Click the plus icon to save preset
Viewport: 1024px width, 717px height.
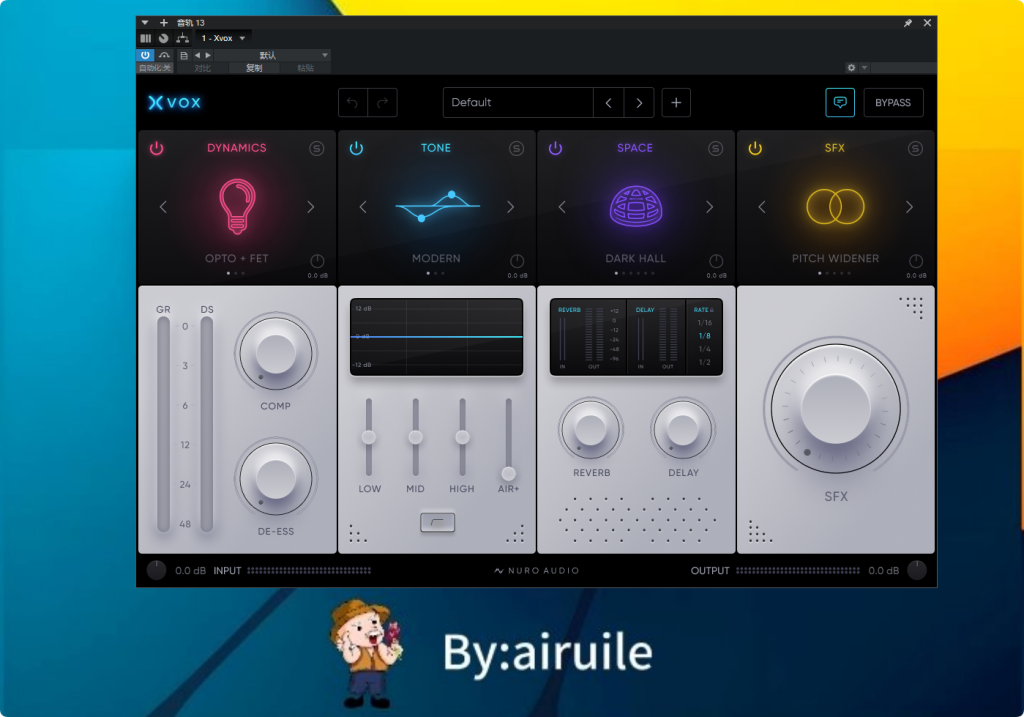click(676, 103)
